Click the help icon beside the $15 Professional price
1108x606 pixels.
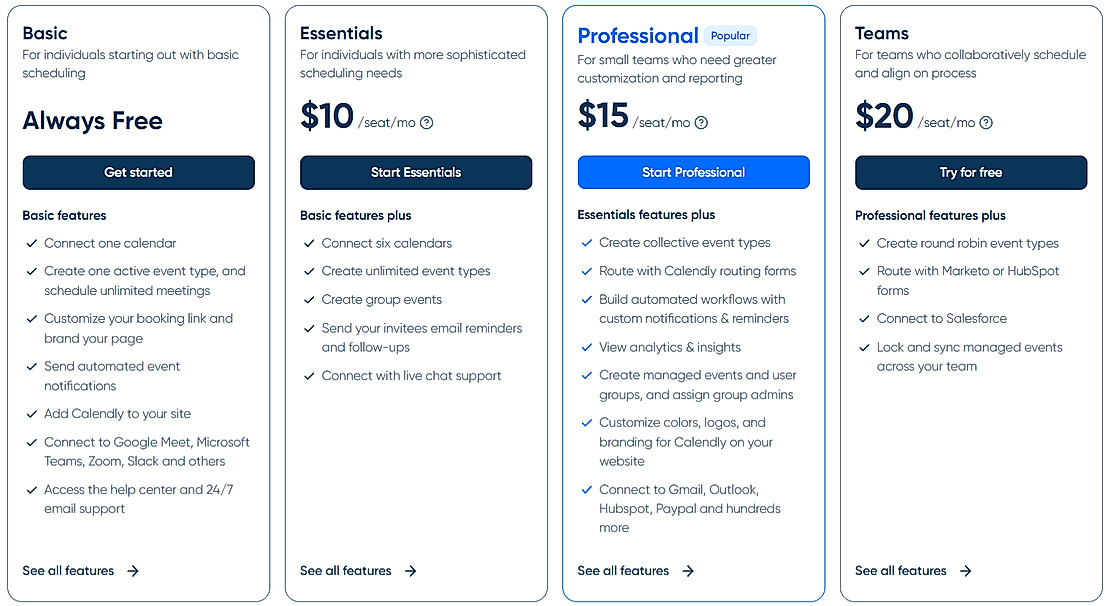click(x=701, y=123)
